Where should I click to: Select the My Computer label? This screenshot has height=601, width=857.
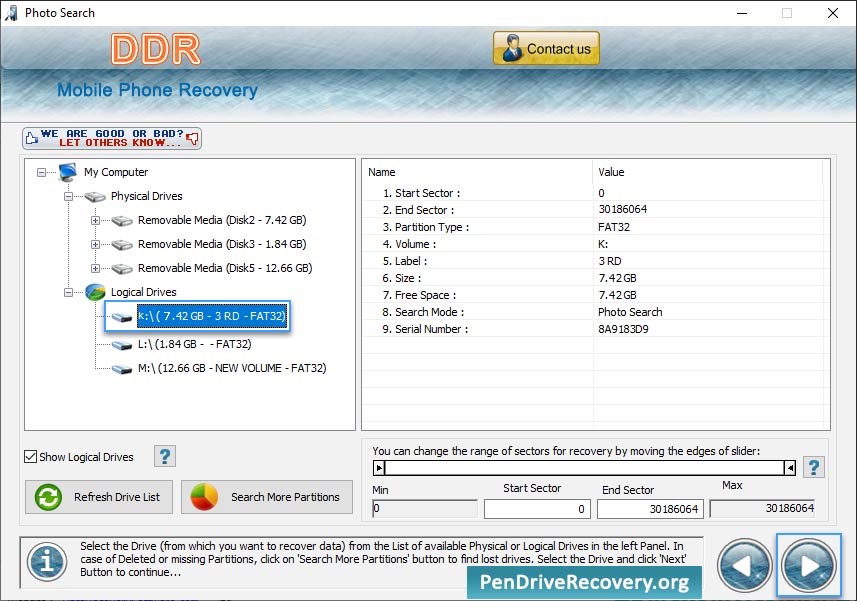click(116, 172)
